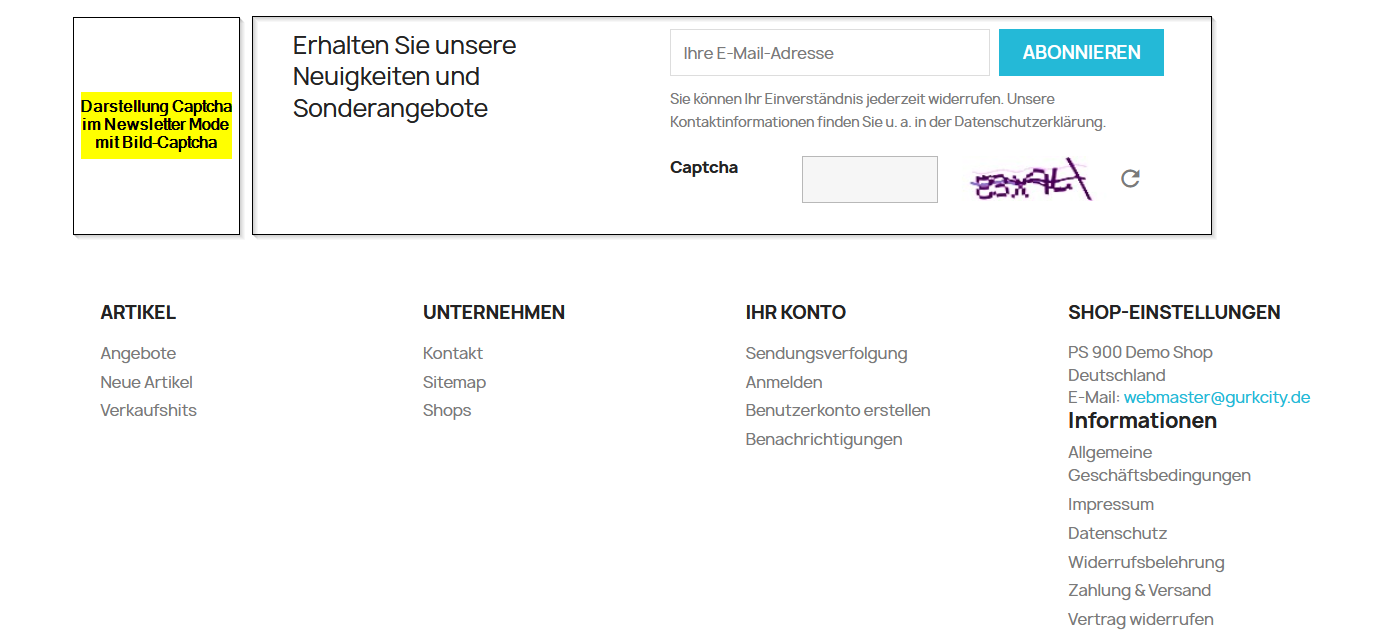The height and width of the screenshot is (643, 1393).
Task: Open the Kontakt page link
Action: pyautogui.click(x=452, y=353)
